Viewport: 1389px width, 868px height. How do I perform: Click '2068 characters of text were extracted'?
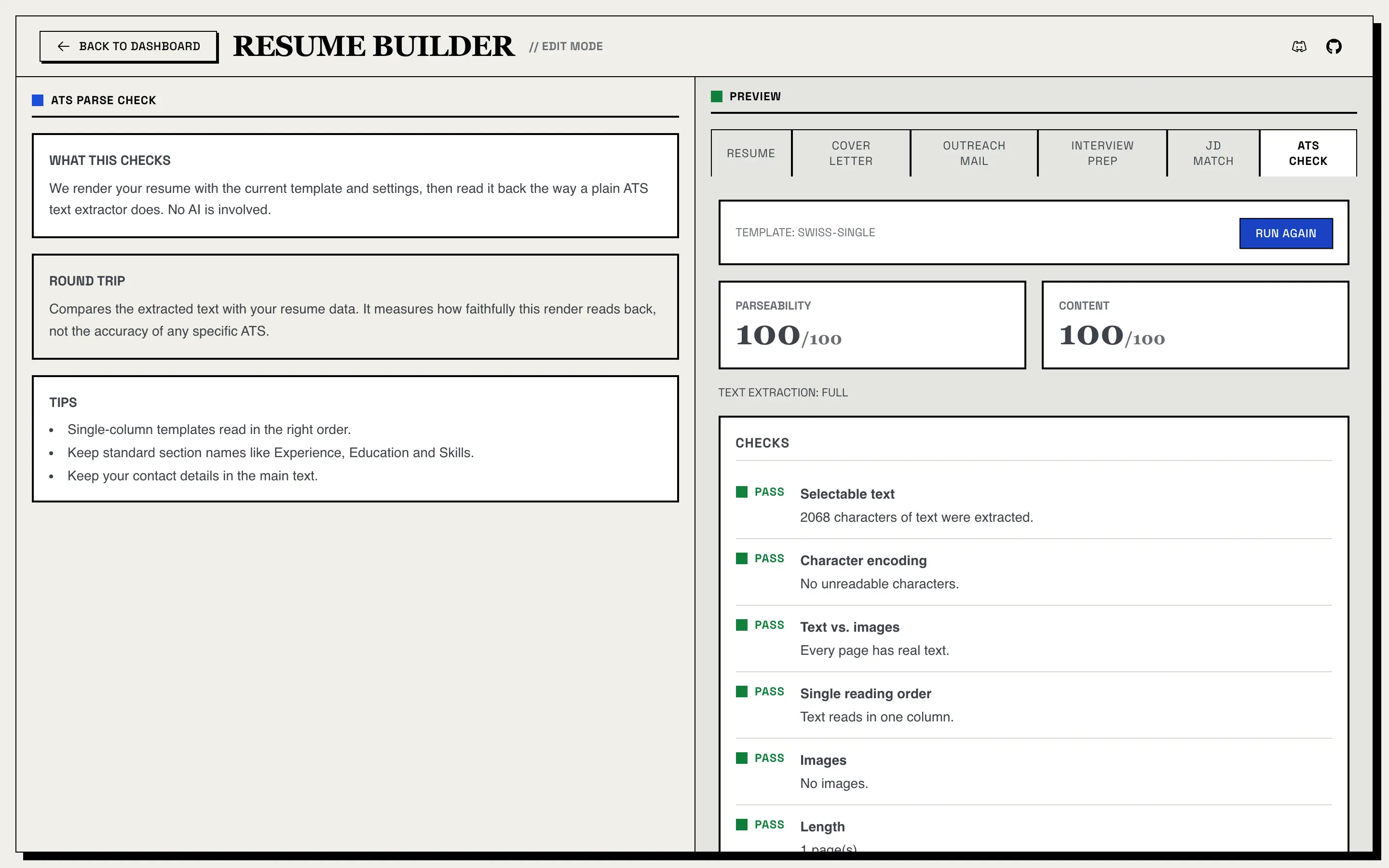[916, 517]
